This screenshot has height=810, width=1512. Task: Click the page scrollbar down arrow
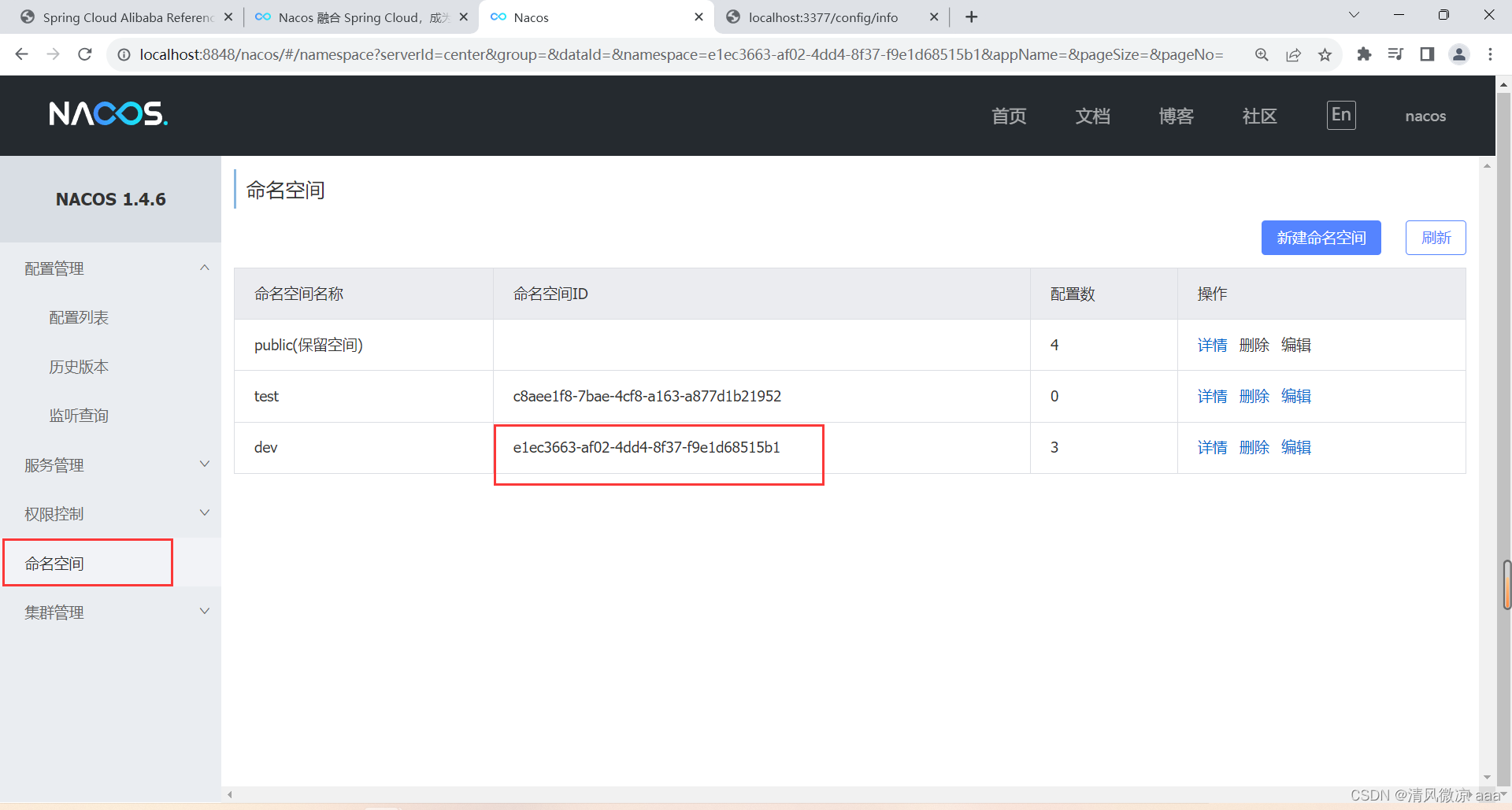tap(1487, 778)
